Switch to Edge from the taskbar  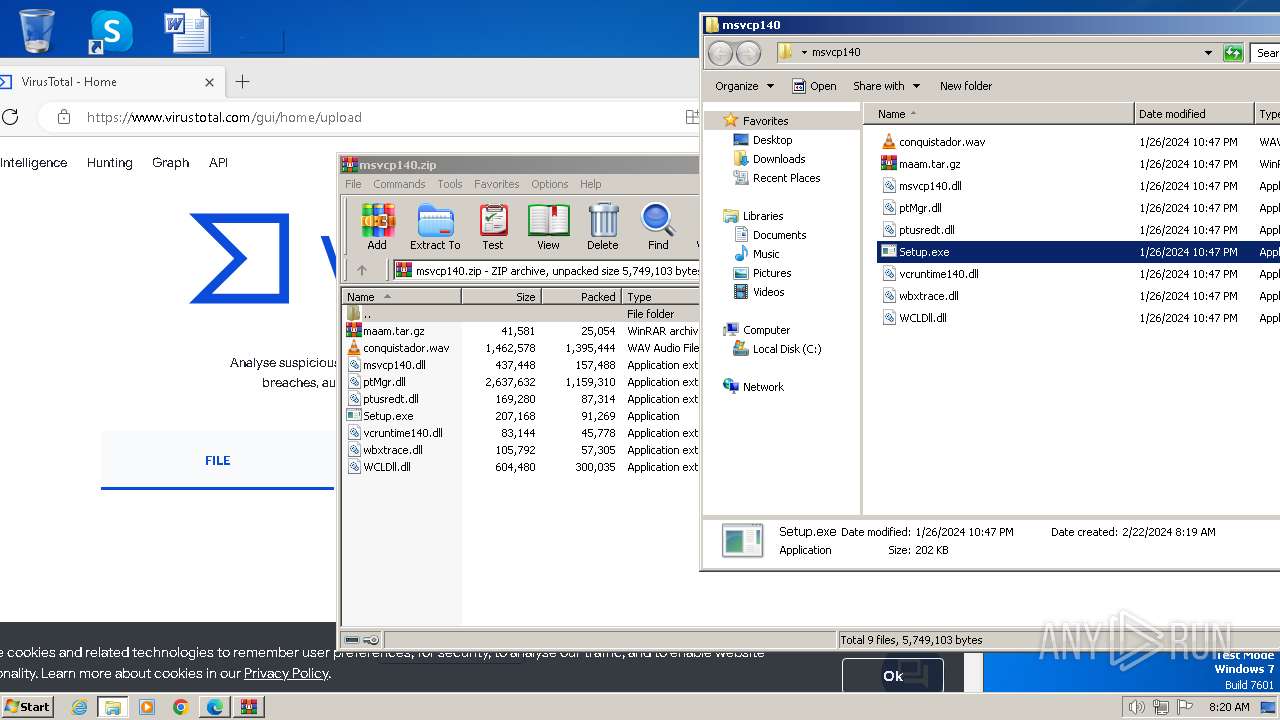pos(215,707)
